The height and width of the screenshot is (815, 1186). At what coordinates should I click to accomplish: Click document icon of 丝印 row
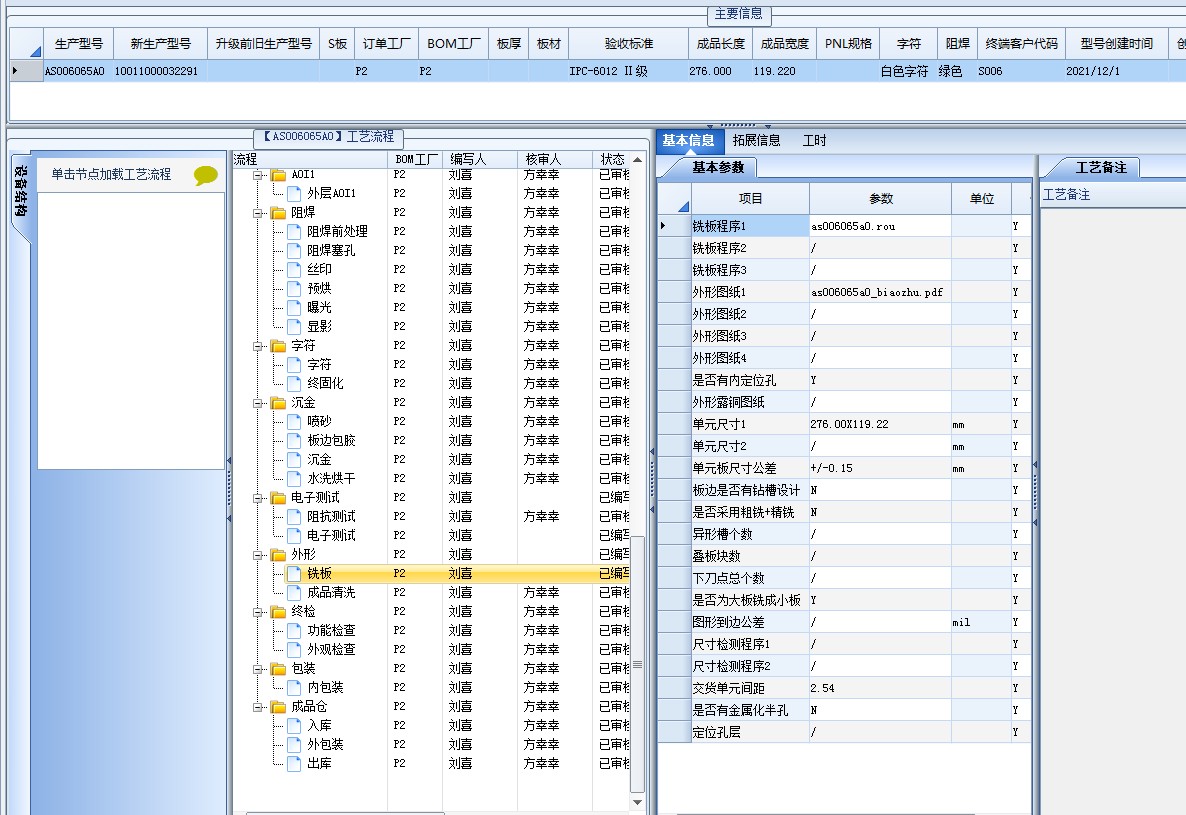pos(295,269)
